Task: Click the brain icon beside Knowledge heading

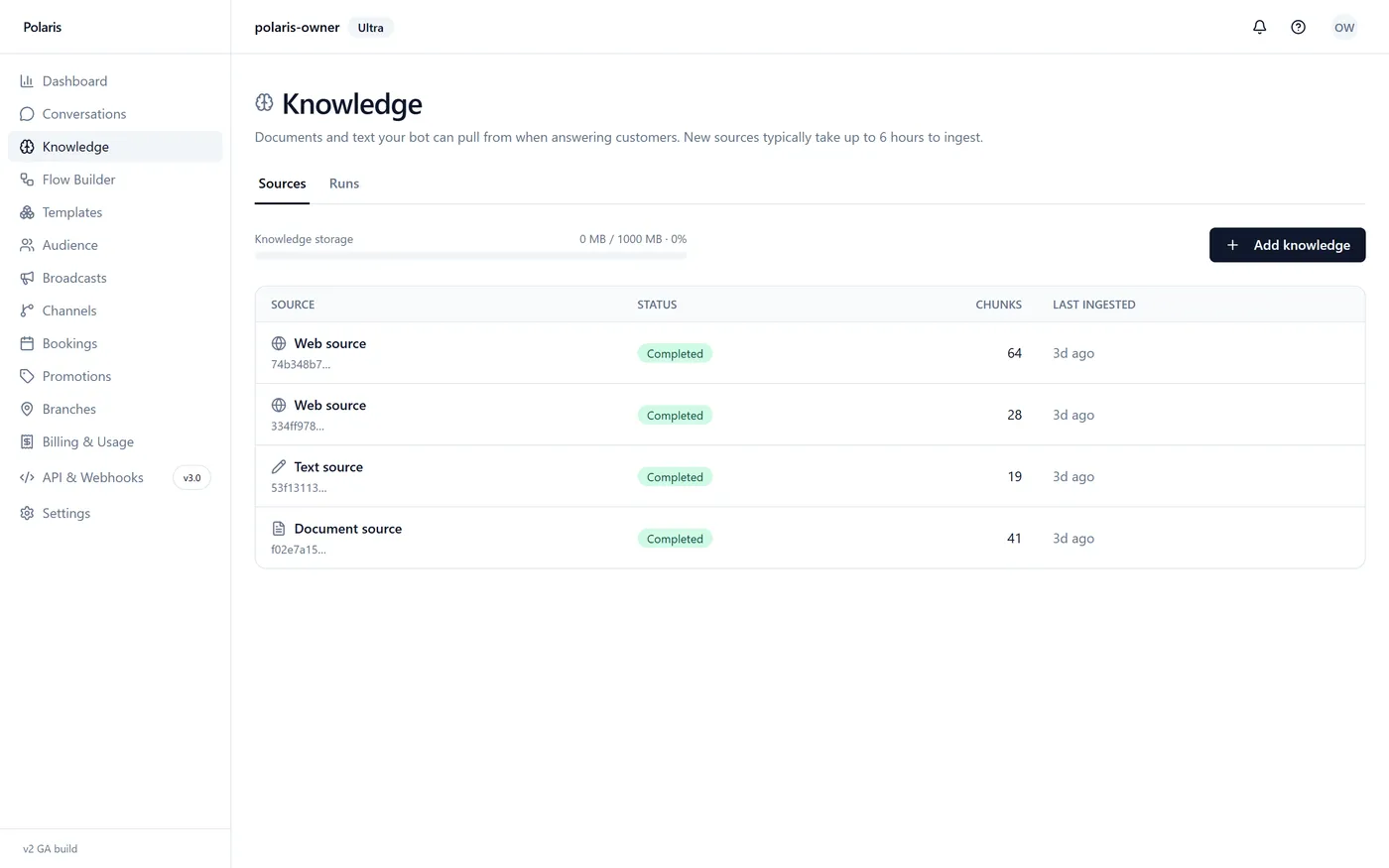Action: [264, 102]
